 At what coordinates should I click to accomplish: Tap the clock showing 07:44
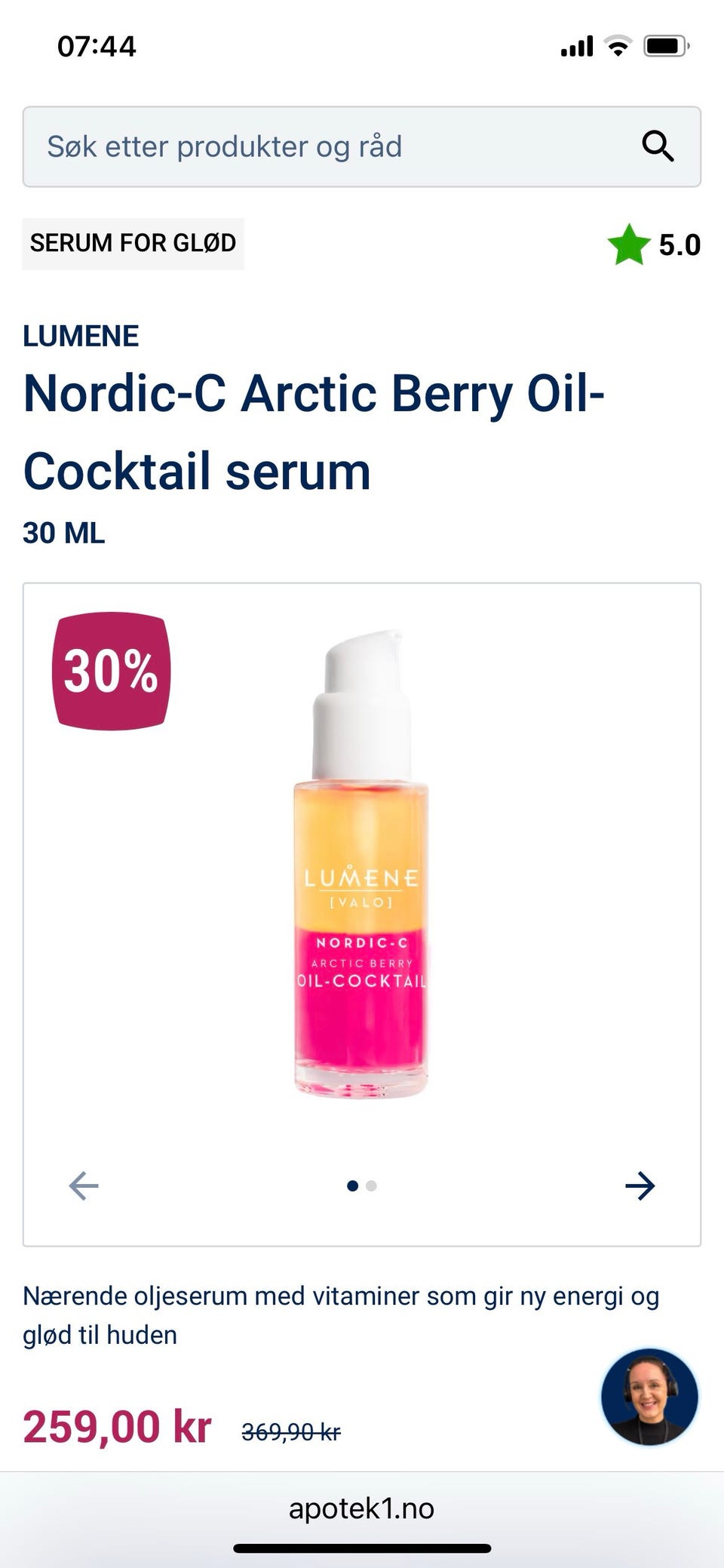click(97, 46)
